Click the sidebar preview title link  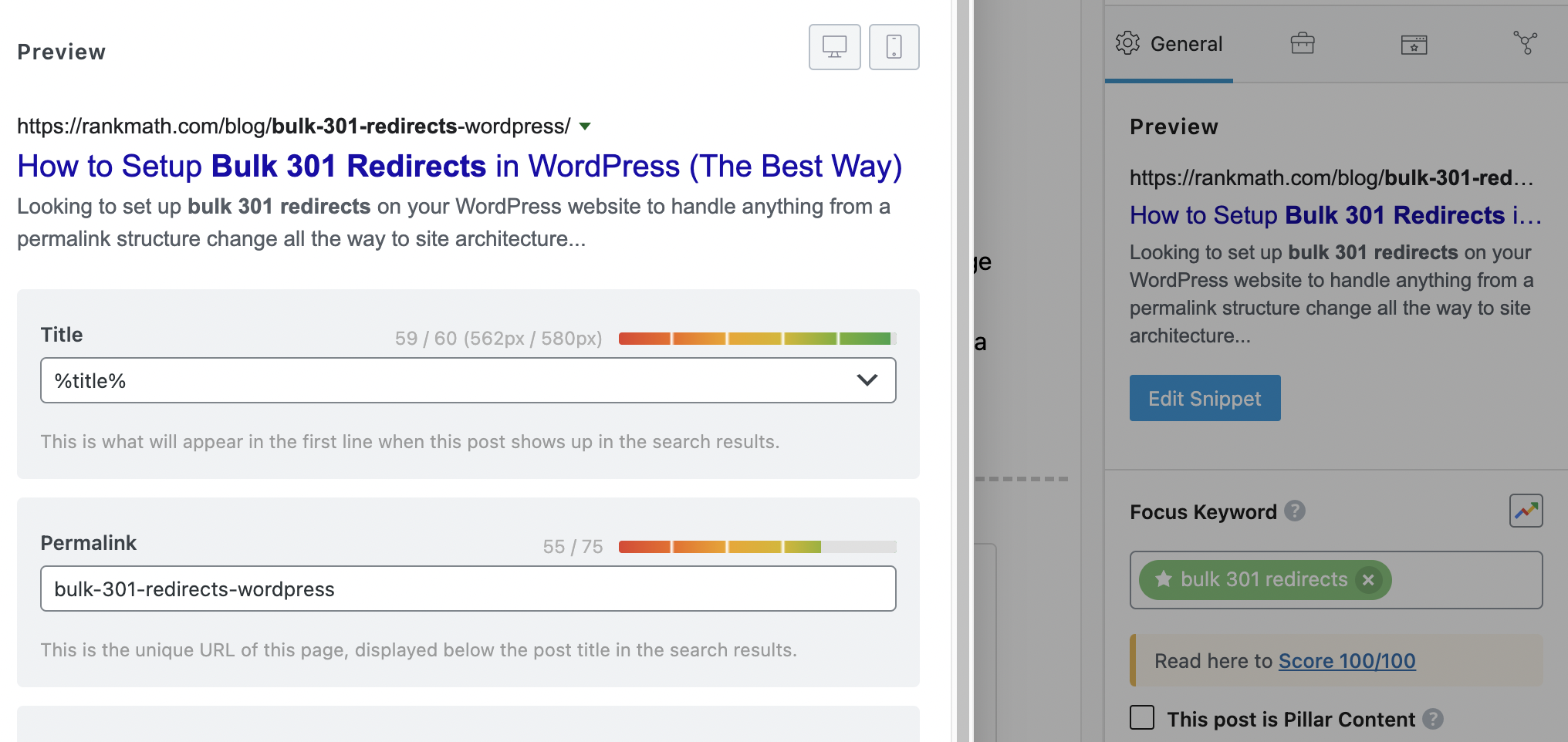coord(1336,215)
